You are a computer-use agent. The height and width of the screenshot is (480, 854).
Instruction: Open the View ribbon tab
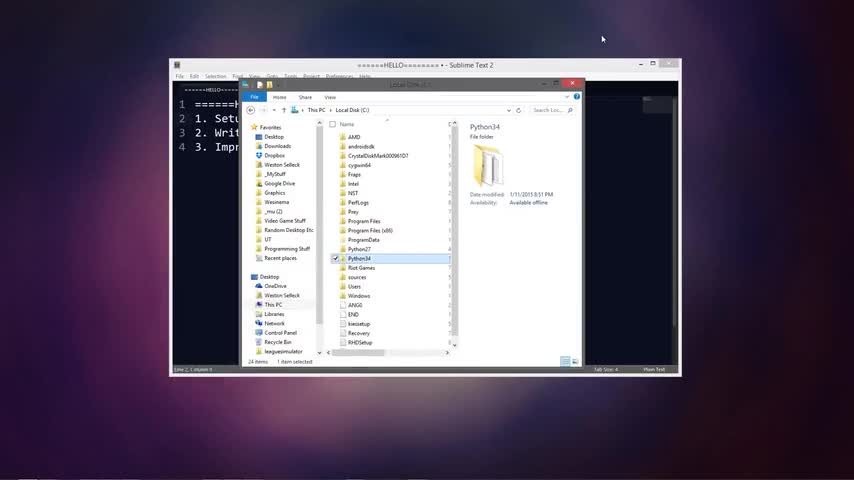pos(330,97)
